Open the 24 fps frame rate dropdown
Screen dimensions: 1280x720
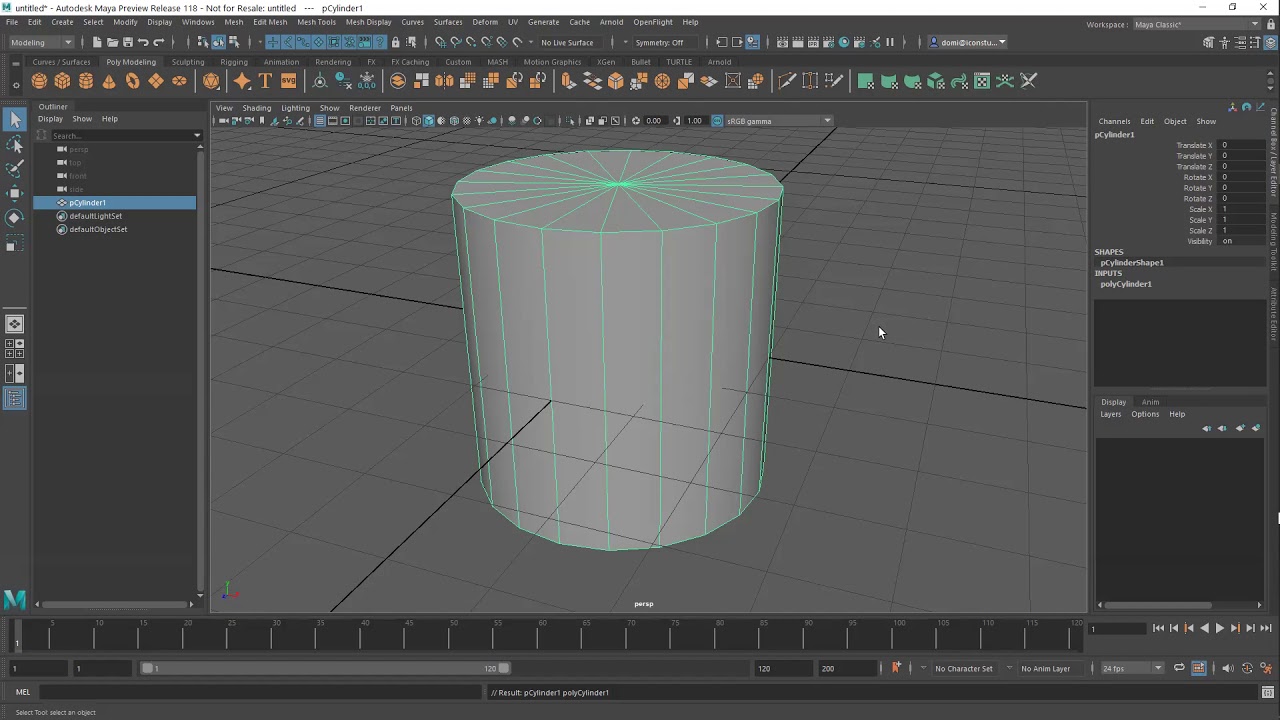pos(1132,668)
